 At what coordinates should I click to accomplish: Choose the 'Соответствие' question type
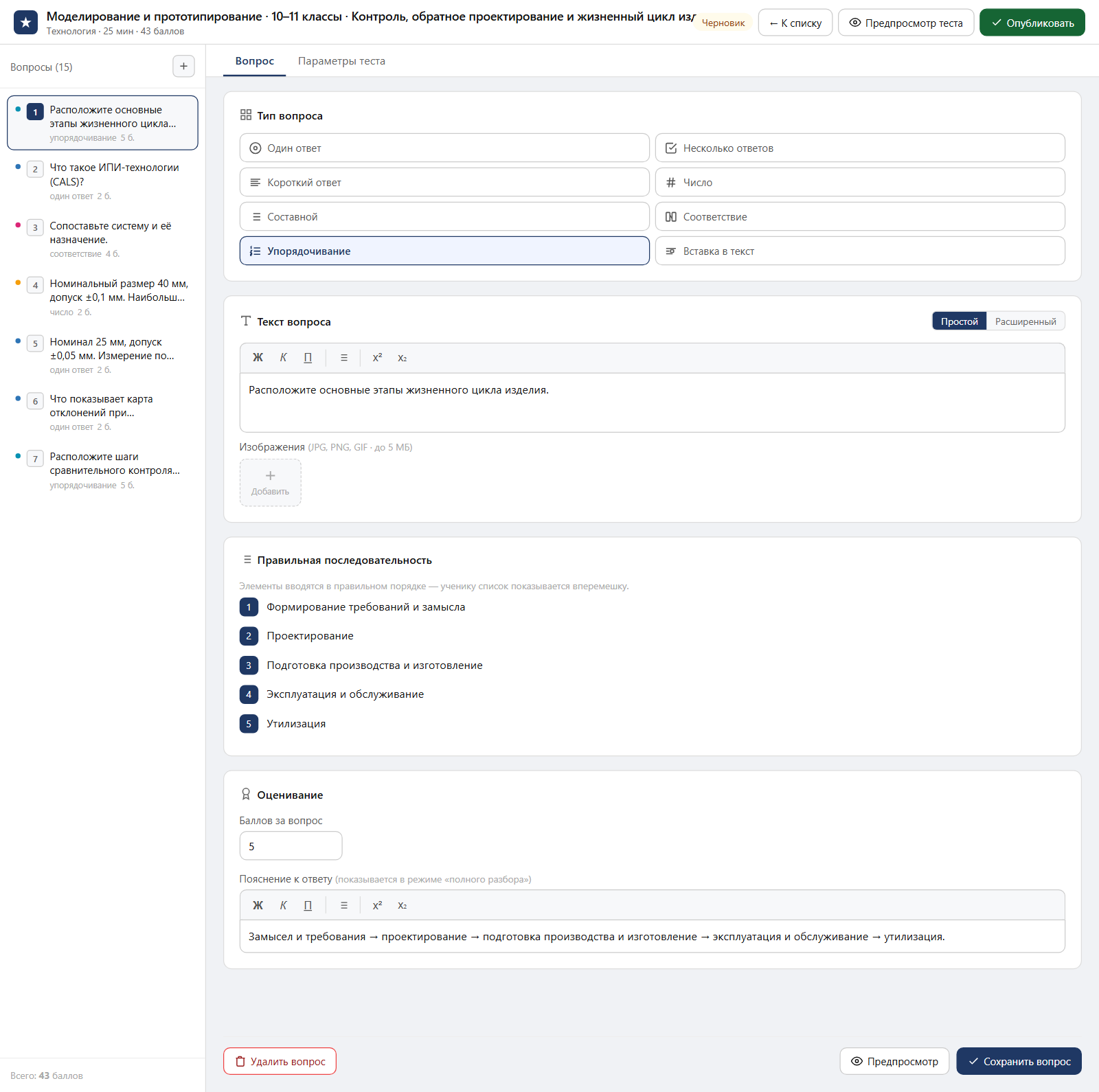click(x=860, y=216)
